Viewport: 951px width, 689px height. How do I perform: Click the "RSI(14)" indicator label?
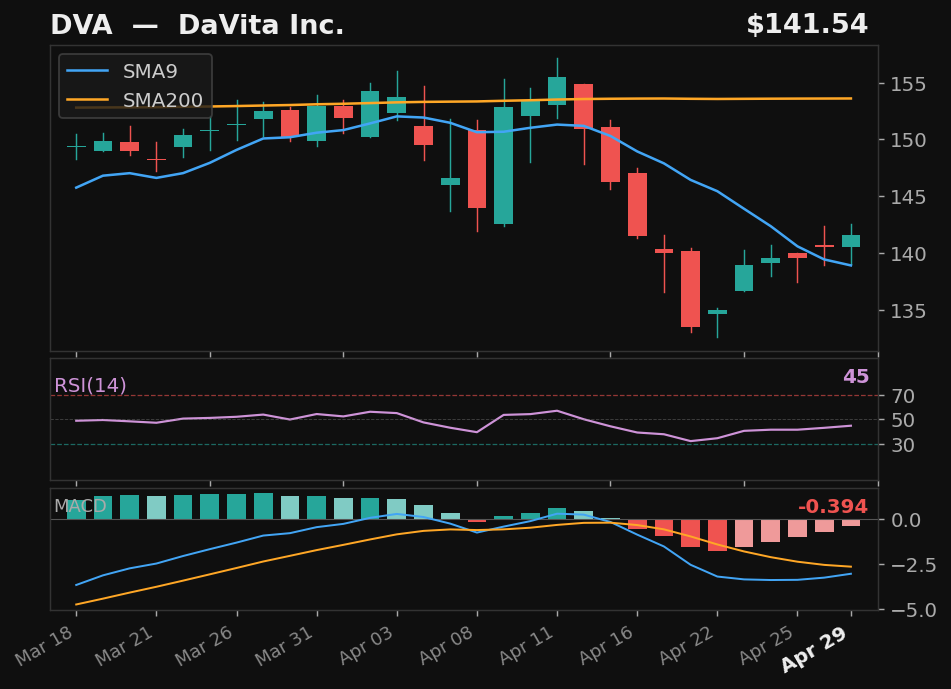click(x=90, y=385)
